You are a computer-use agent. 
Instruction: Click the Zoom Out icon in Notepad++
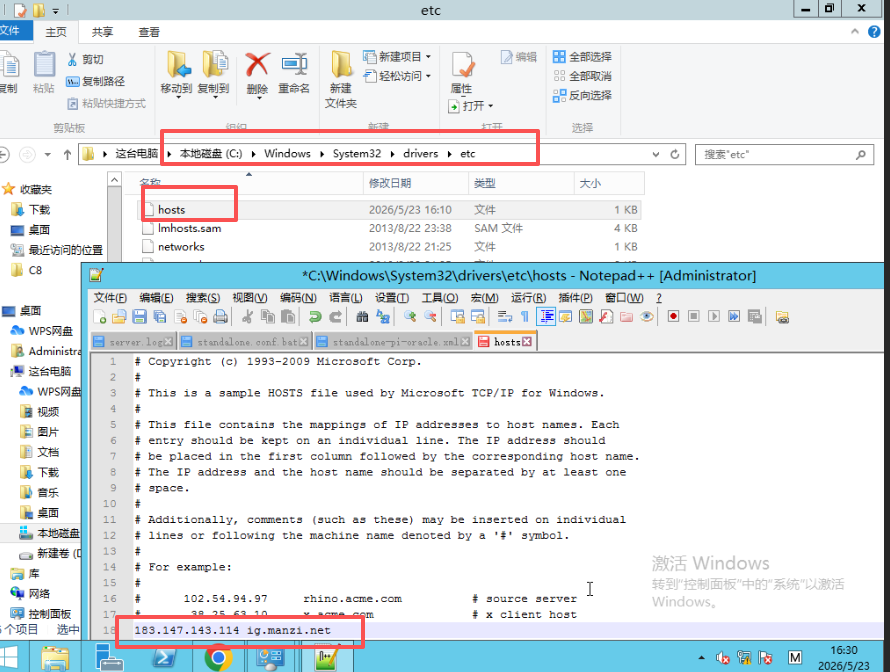click(430, 317)
